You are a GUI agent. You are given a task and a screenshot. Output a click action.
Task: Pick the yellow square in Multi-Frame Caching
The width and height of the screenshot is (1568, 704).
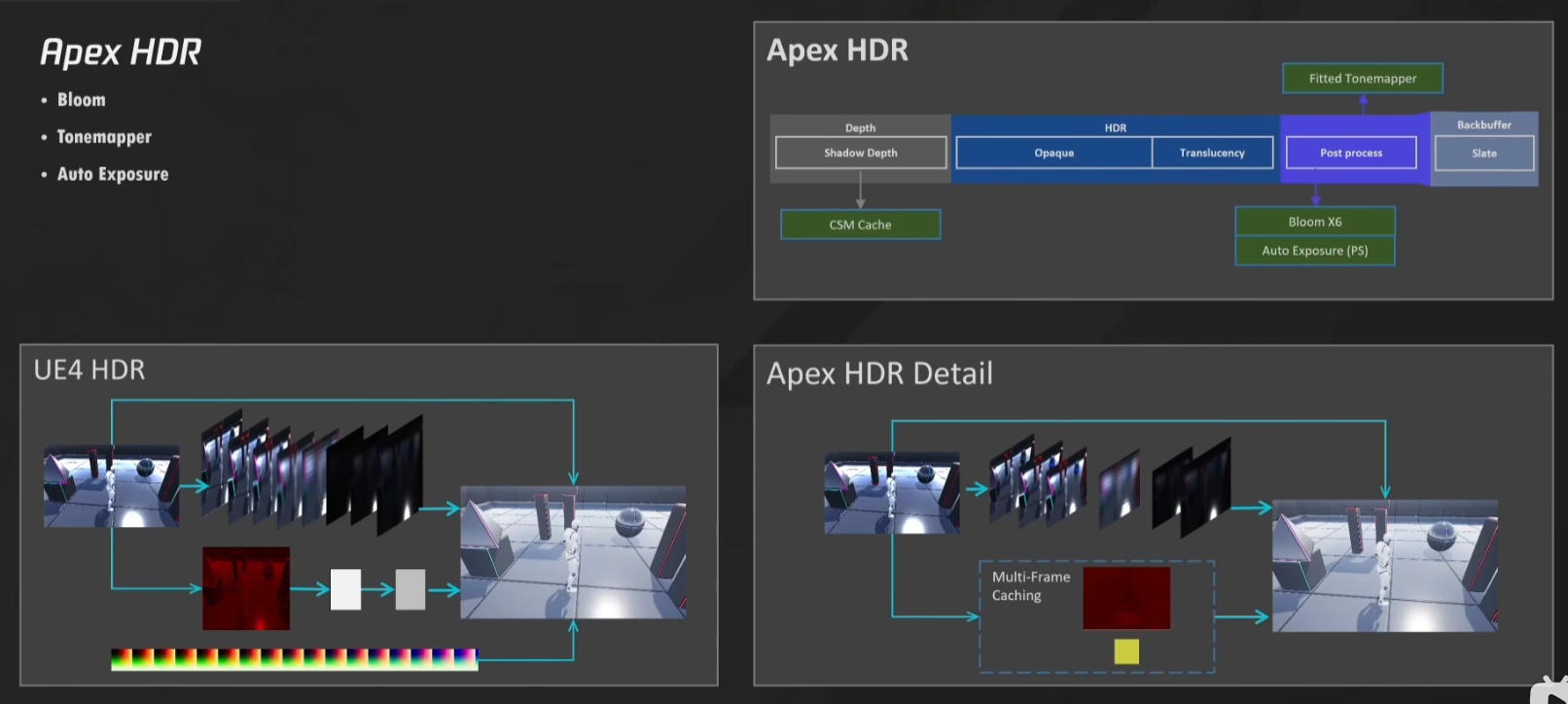(x=1126, y=651)
